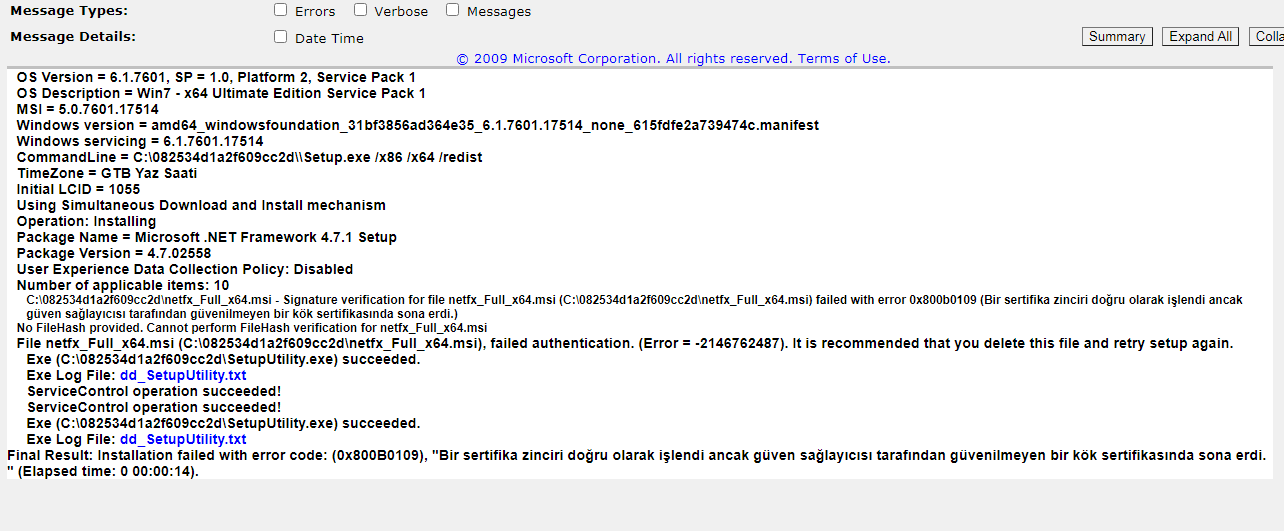Select the OS Version log line
The image size is (1284, 531).
pos(216,77)
